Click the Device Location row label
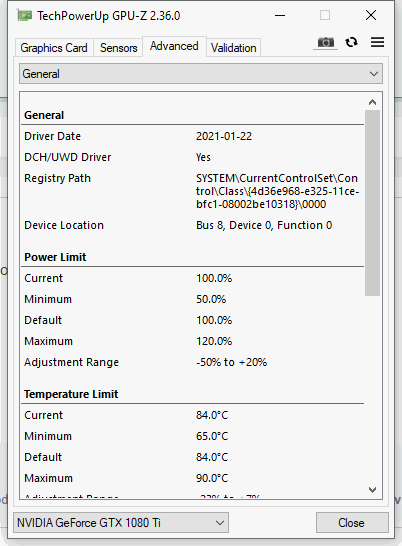402x546 pixels. pyautogui.click(x=64, y=225)
